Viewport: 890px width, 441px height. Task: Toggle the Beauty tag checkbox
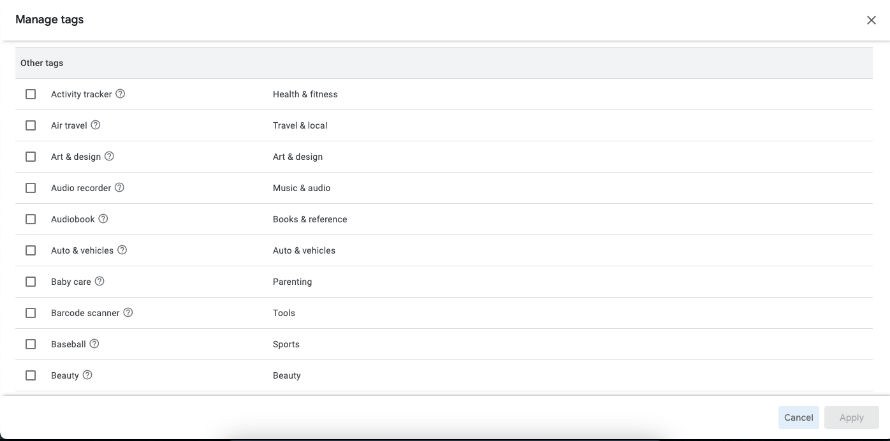30,375
